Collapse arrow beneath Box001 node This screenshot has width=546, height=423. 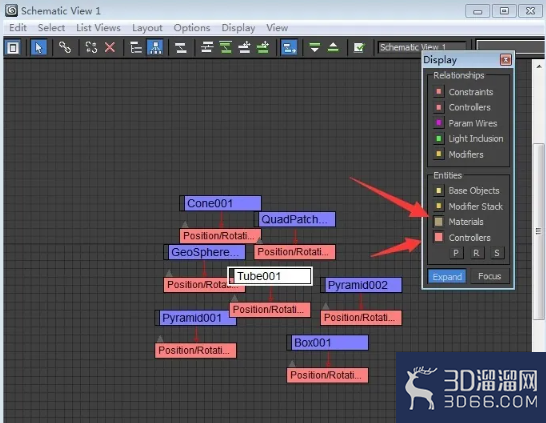click(292, 363)
